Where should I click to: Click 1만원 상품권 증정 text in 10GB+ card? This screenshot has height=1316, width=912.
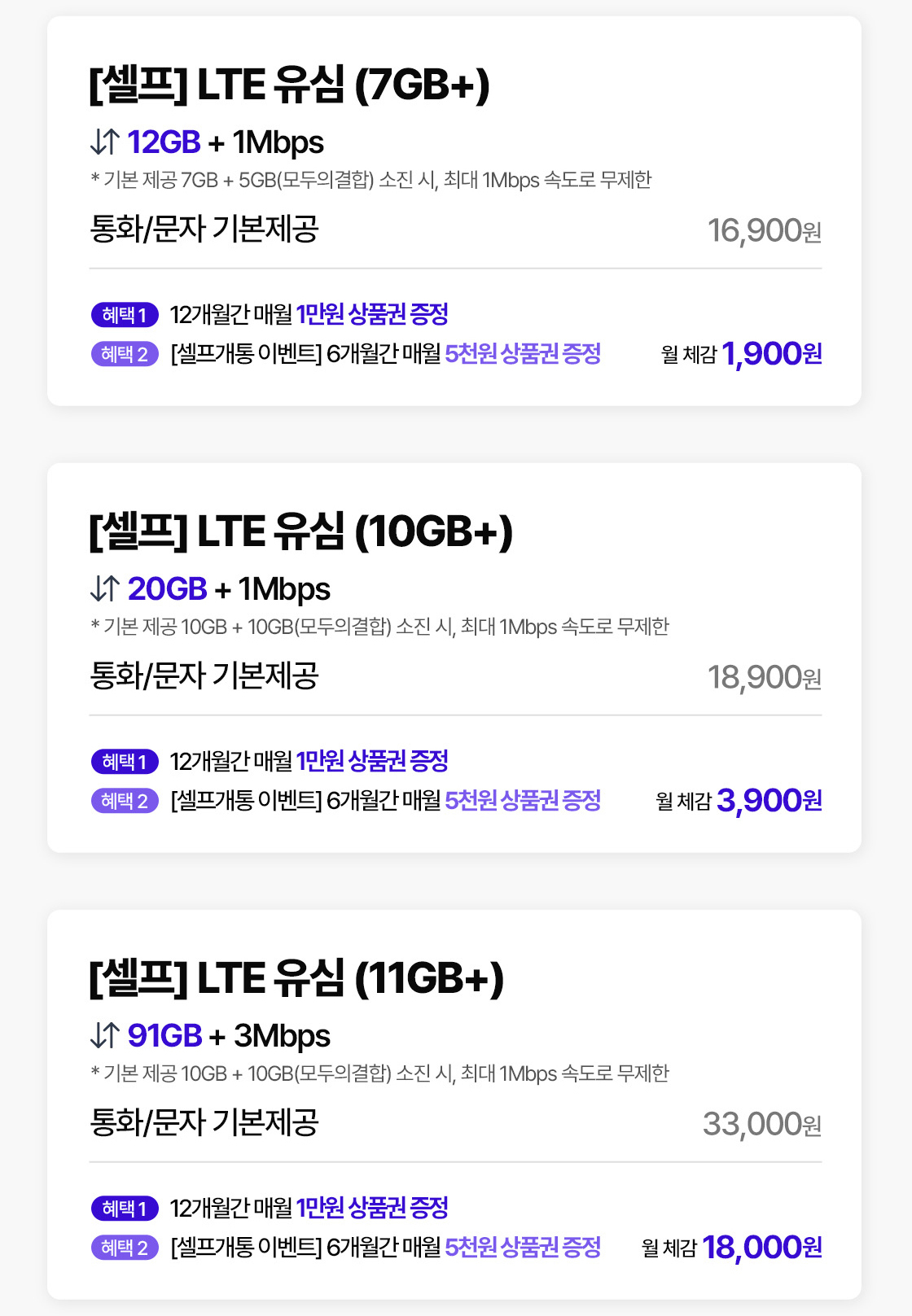372,761
